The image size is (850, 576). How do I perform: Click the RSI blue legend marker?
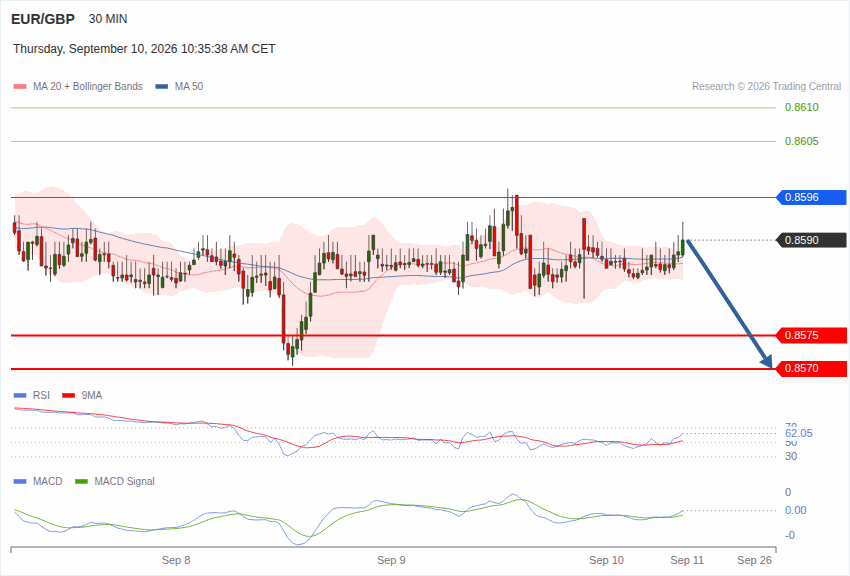coord(20,396)
